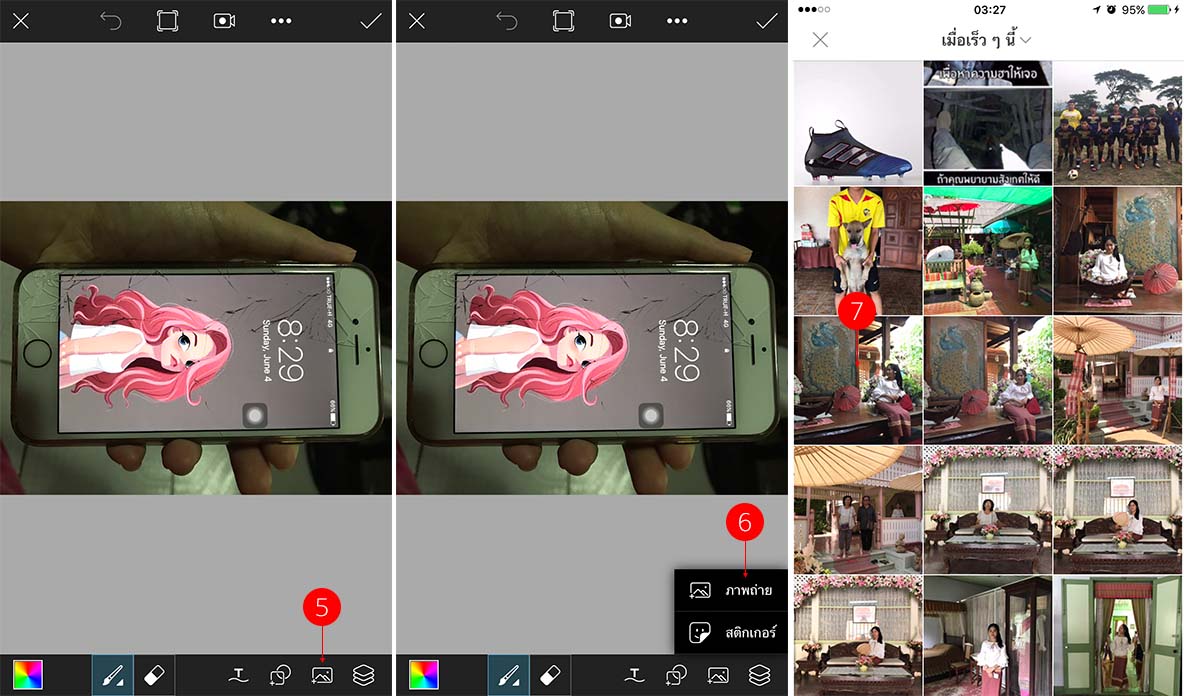Toggle the Eraser tool in the leftmost editor
The image size is (1184, 696).
point(154,676)
